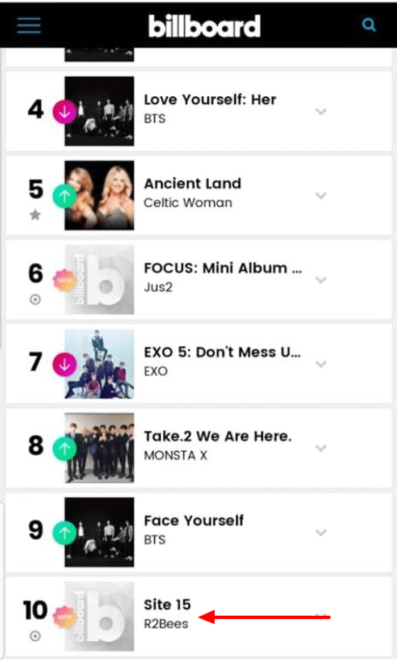Click green up arrow beside Face Yourself
The height and width of the screenshot is (660, 397).
[x=64, y=533]
